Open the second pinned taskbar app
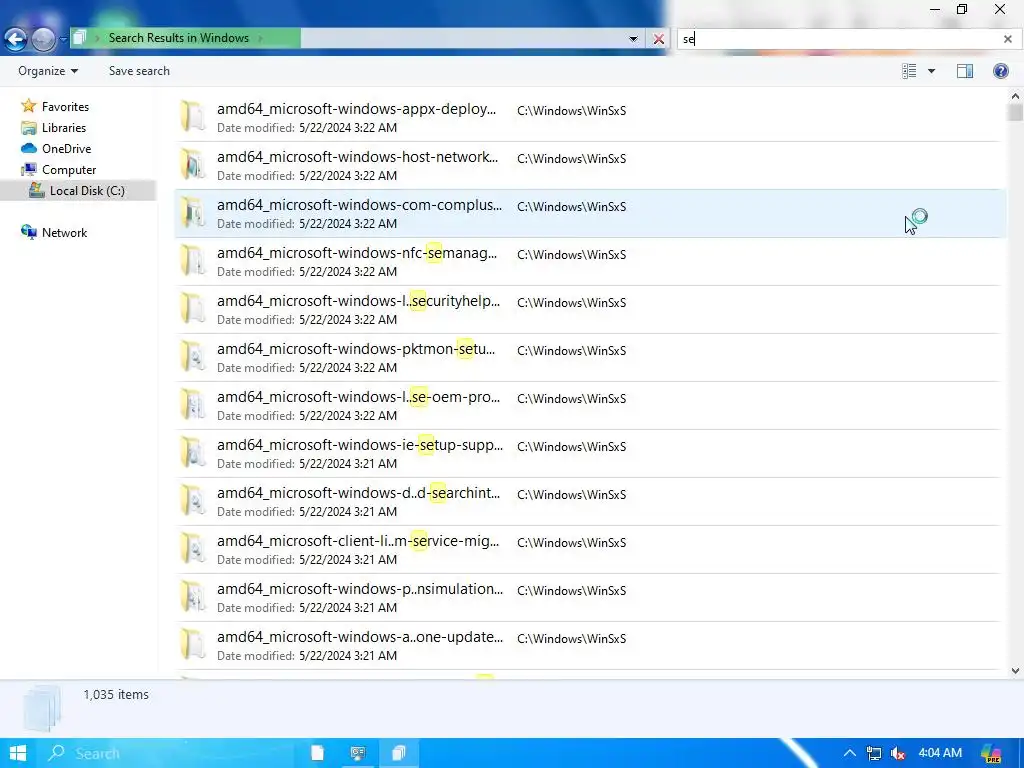1024x768 pixels. (357, 753)
